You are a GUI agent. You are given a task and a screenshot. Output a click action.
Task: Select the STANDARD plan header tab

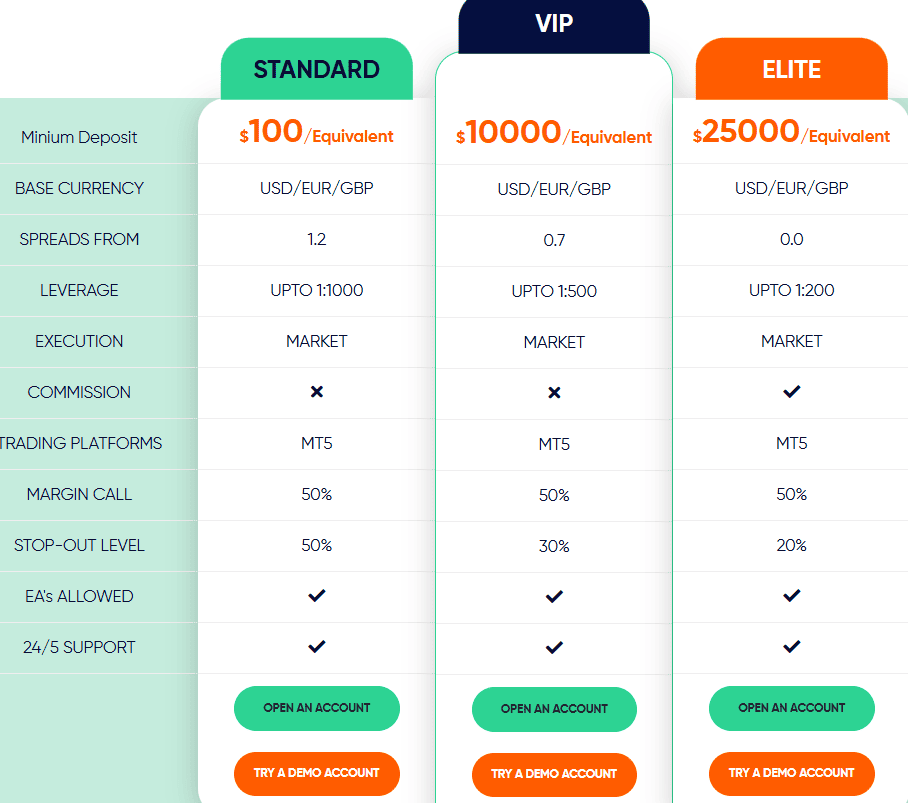[x=316, y=69]
